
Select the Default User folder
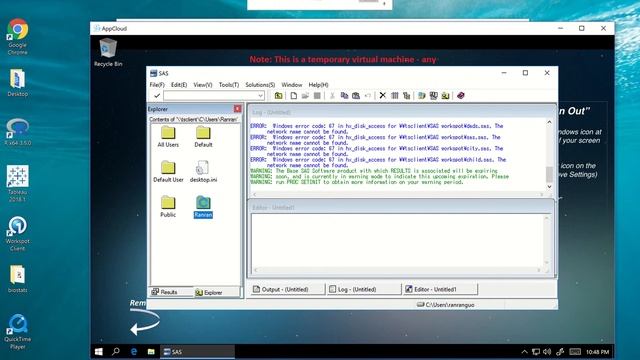click(168, 171)
